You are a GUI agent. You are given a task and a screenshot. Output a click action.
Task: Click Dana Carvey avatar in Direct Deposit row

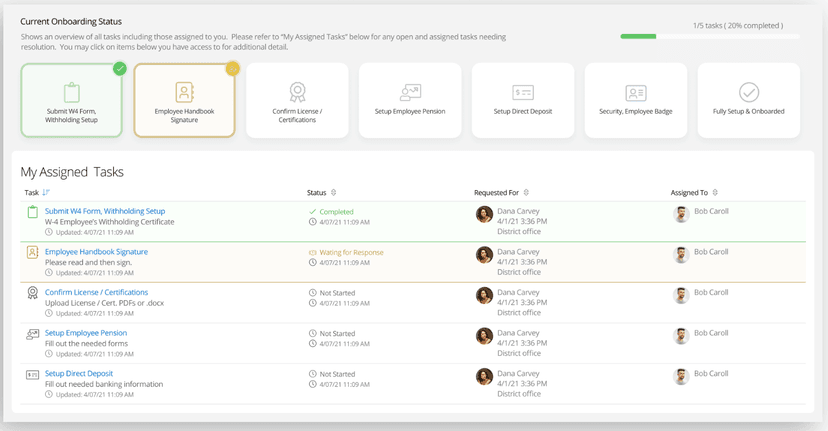(x=484, y=377)
